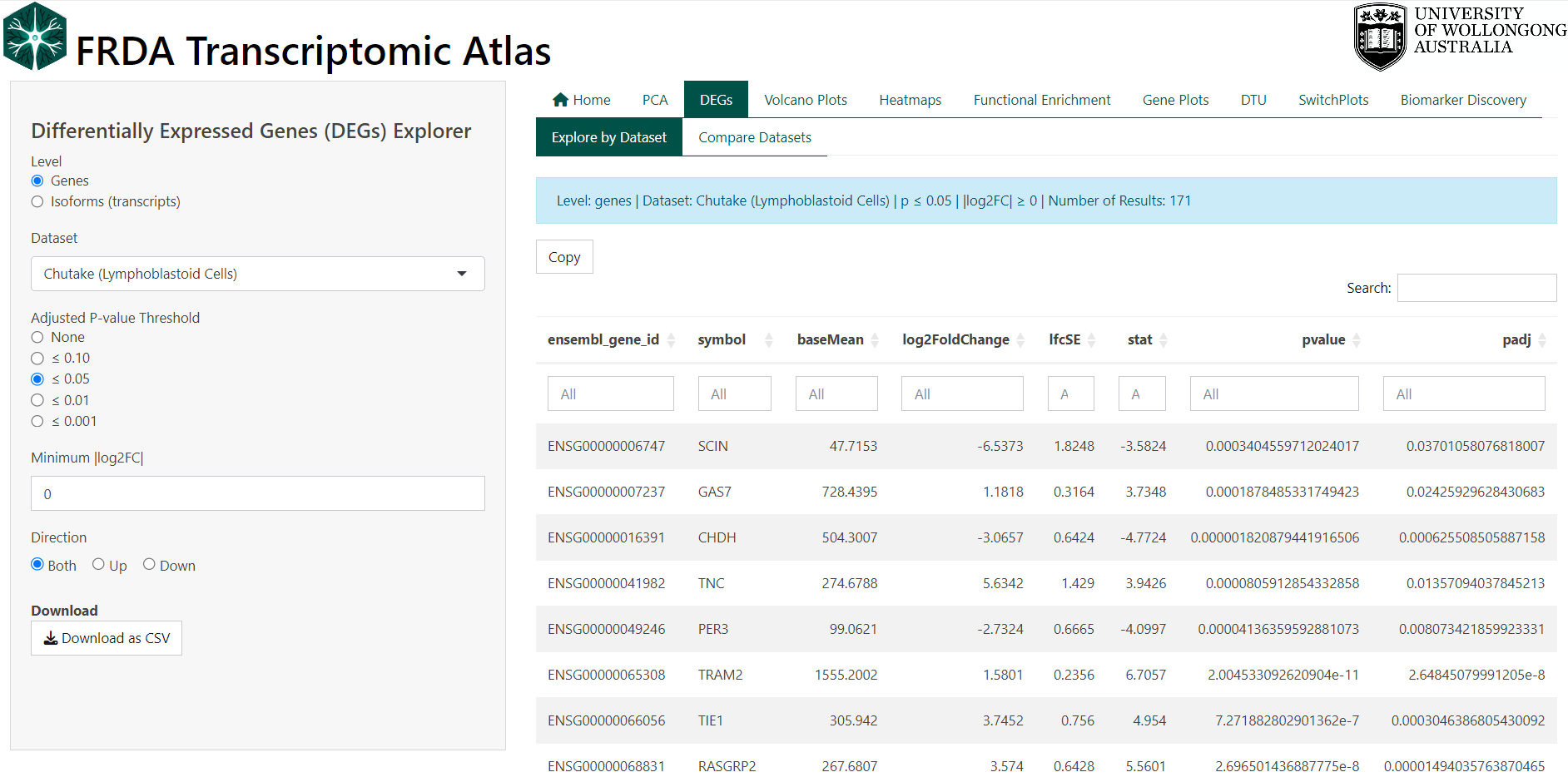
Task: Switch to Compare Datasets sub-tab
Action: pos(754,137)
